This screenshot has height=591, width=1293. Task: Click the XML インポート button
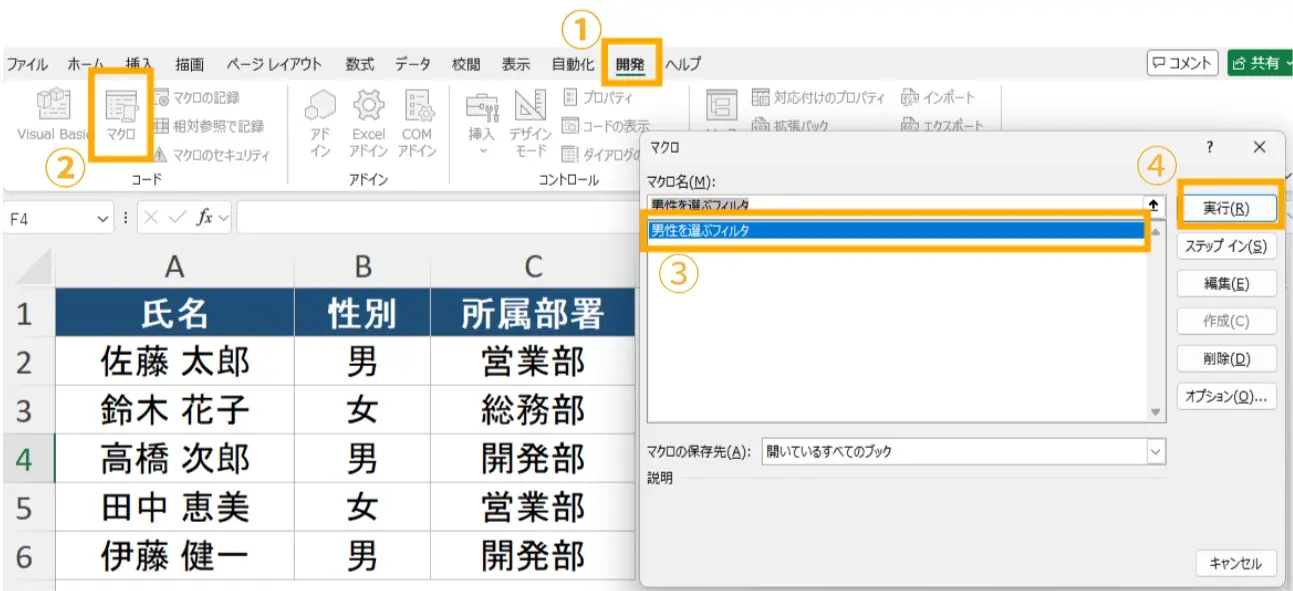(937, 98)
